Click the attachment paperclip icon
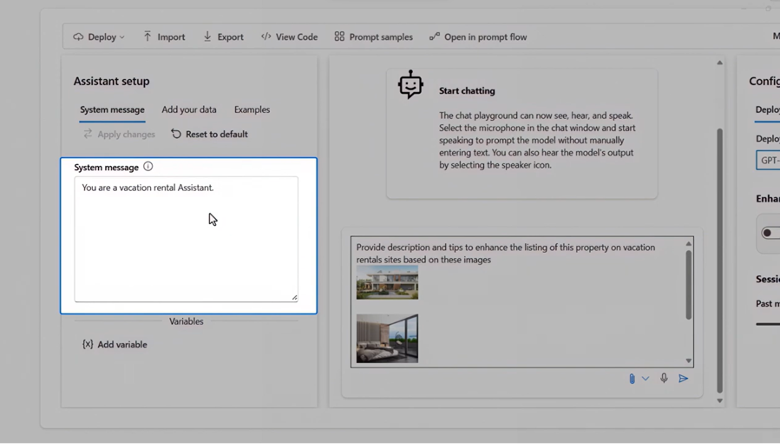This screenshot has height=445, width=780. (x=632, y=379)
